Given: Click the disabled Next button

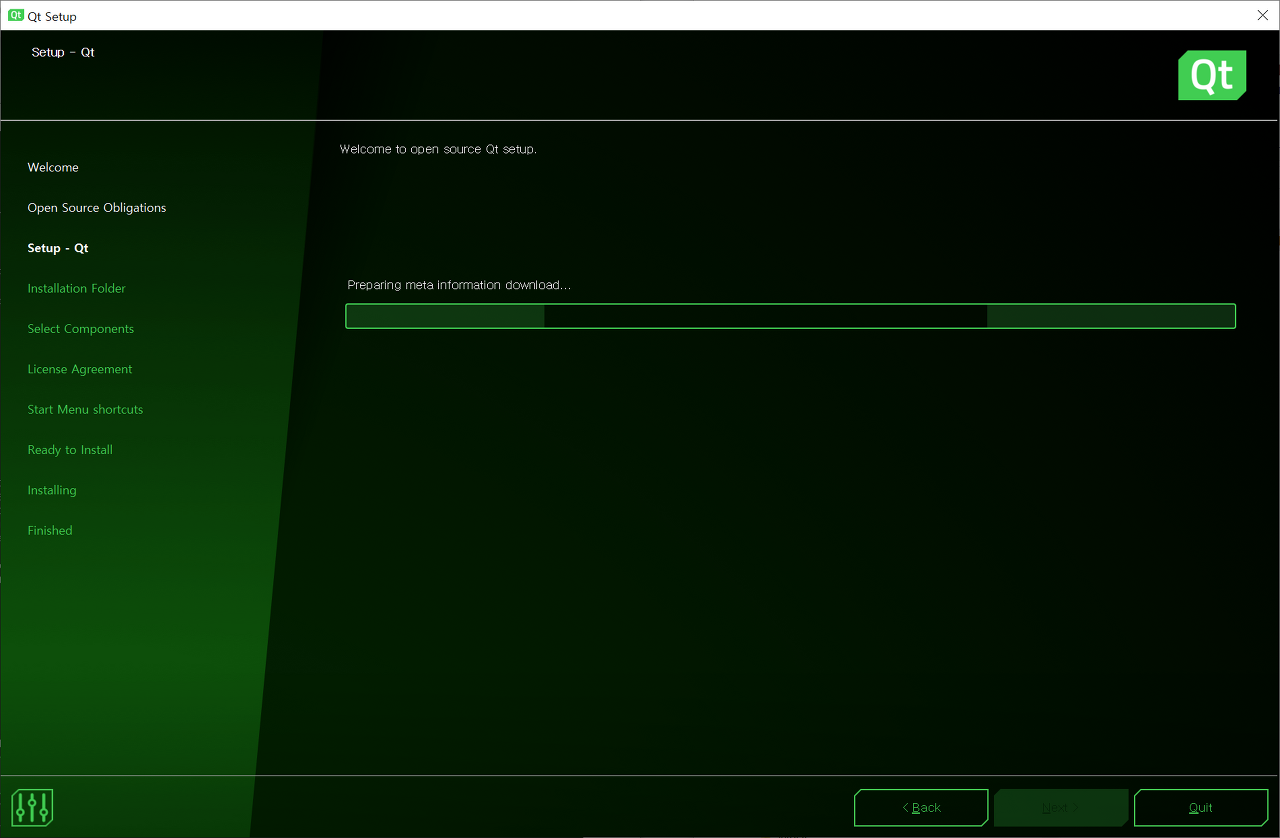Looking at the screenshot, I should (1061, 808).
